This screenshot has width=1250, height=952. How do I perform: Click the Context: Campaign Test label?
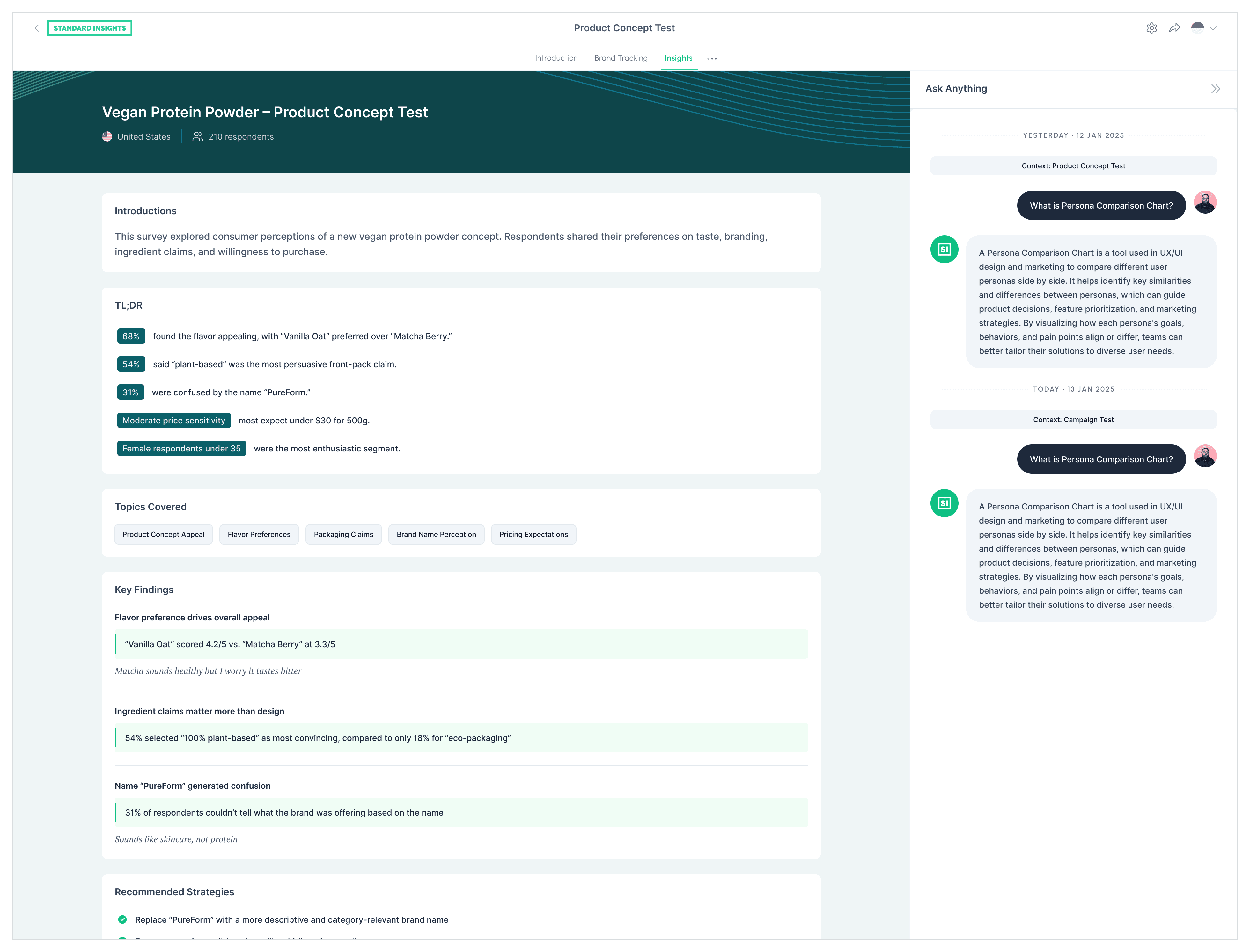tap(1073, 420)
